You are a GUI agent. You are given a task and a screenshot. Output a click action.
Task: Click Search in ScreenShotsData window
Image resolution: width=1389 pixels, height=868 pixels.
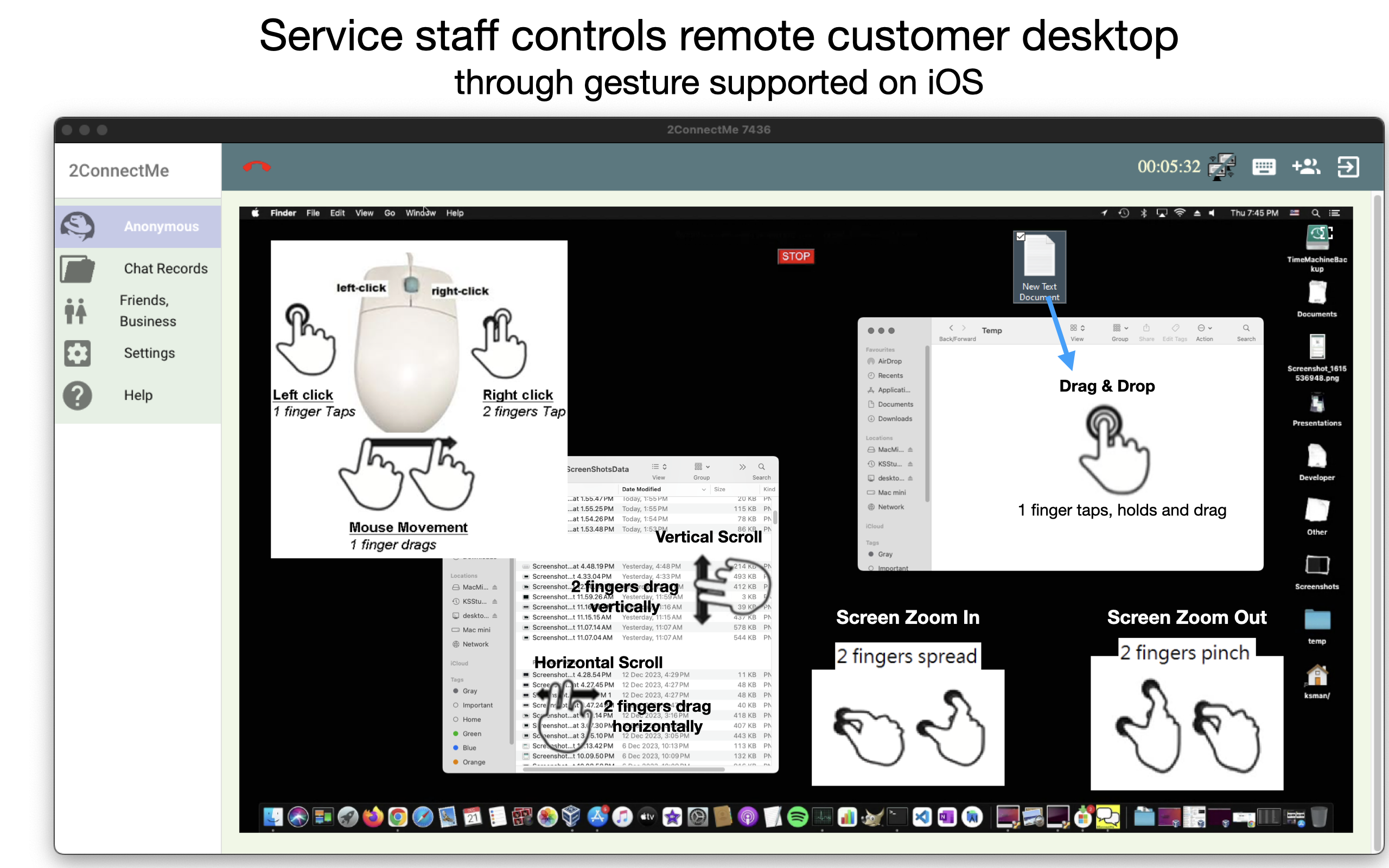click(x=762, y=471)
